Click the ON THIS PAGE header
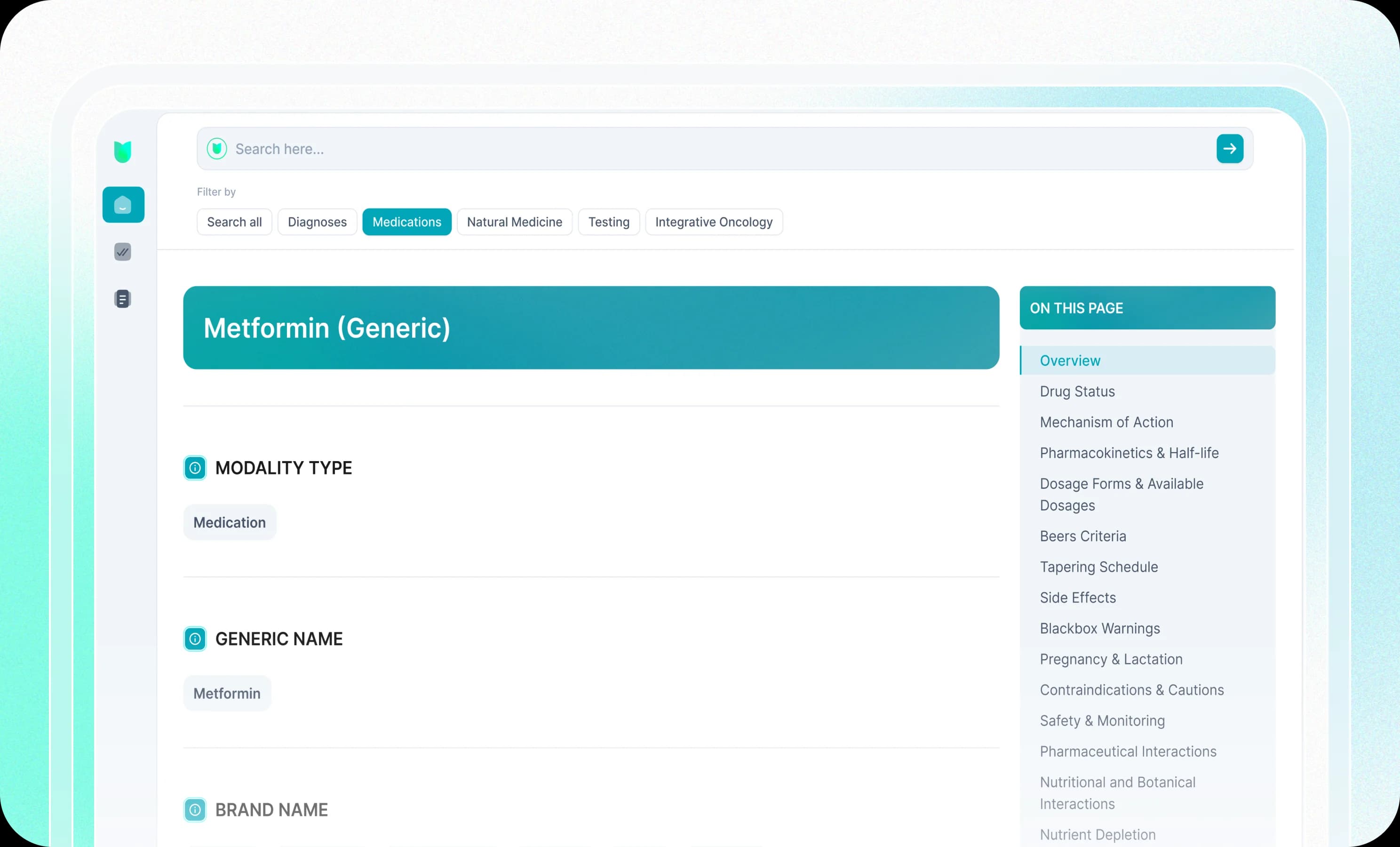Image resolution: width=1400 pixels, height=847 pixels. pos(1147,308)
